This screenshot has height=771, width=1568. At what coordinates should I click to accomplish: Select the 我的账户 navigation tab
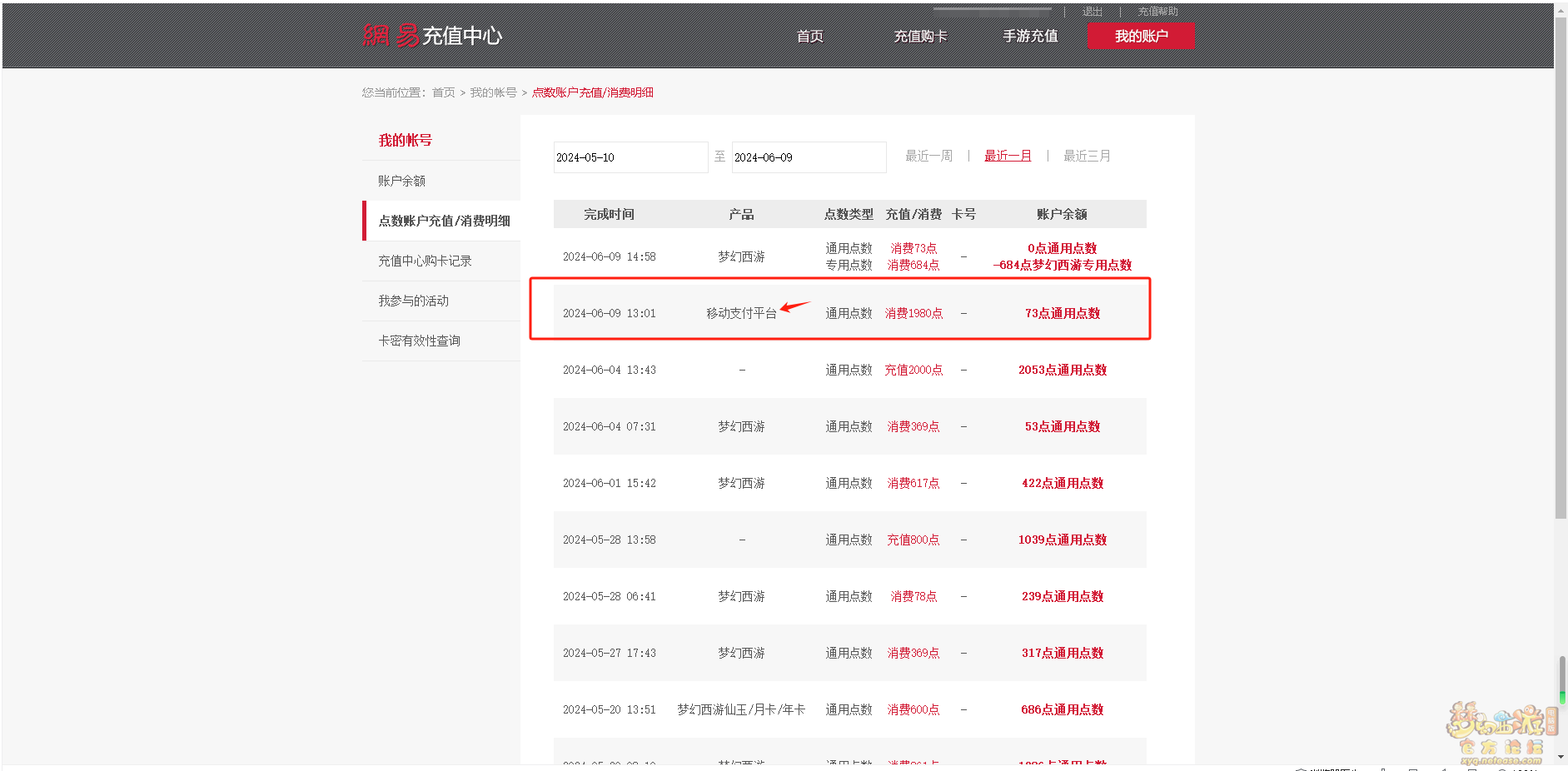pyautogui.click(x=1141, y=36)
